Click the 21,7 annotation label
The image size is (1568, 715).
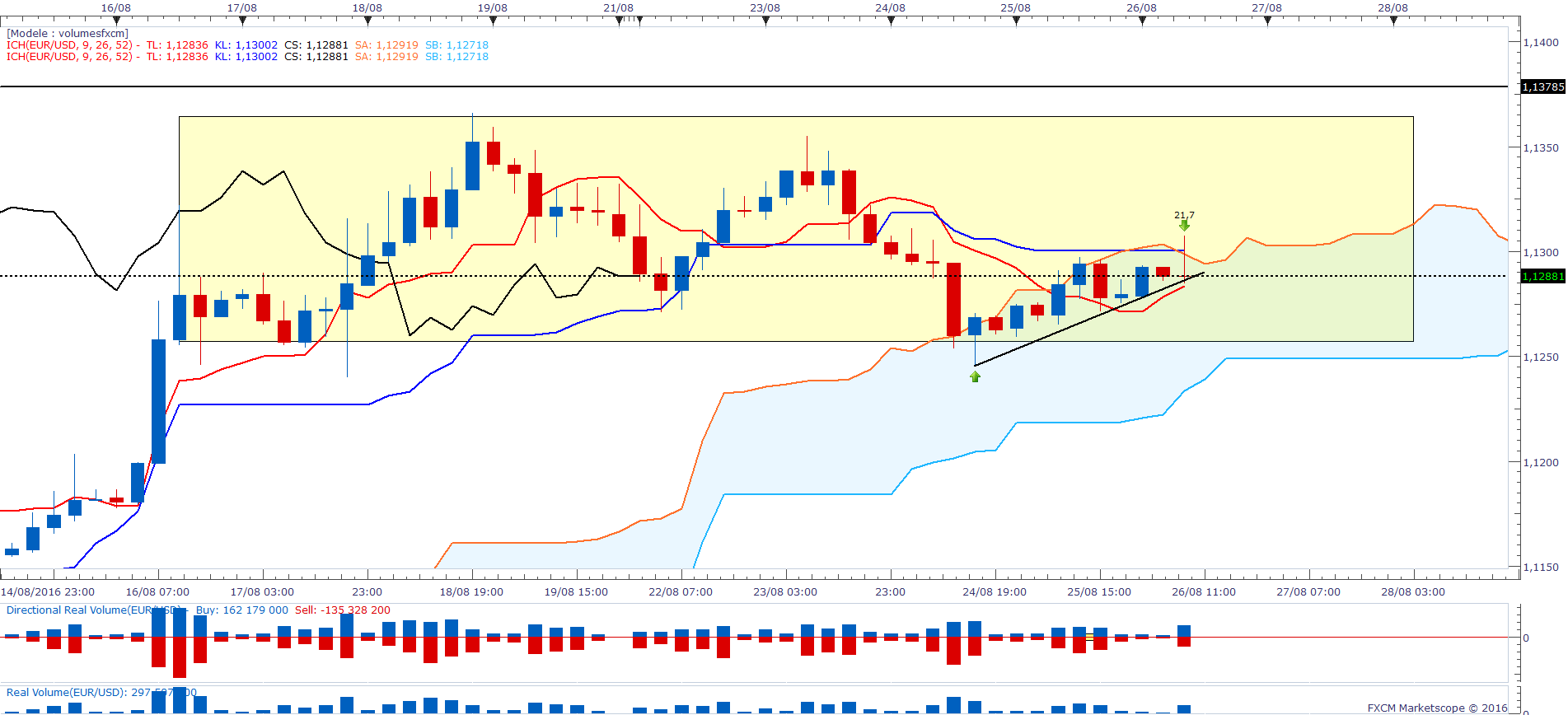pos(1184,215)
